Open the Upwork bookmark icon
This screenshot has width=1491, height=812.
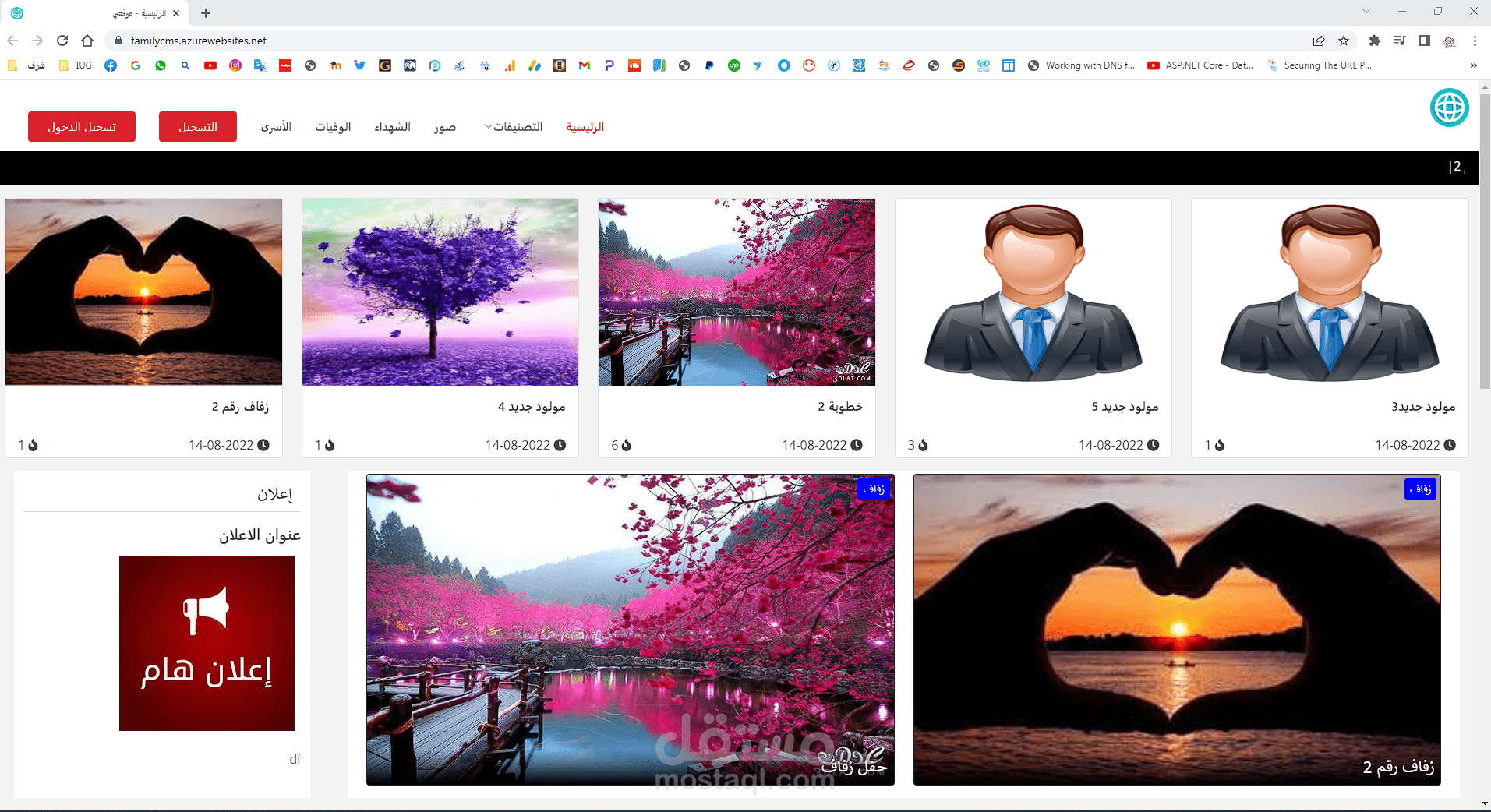point(734,65)
